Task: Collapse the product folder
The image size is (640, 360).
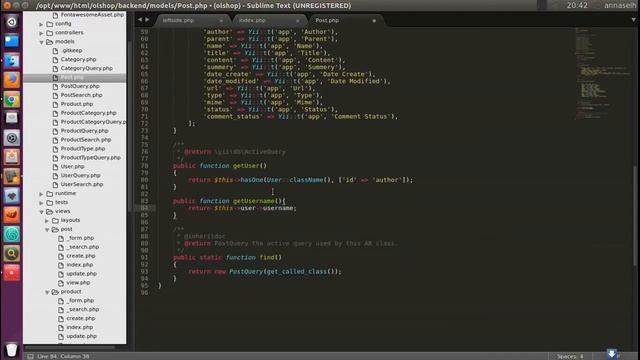Action: point(47,292)
